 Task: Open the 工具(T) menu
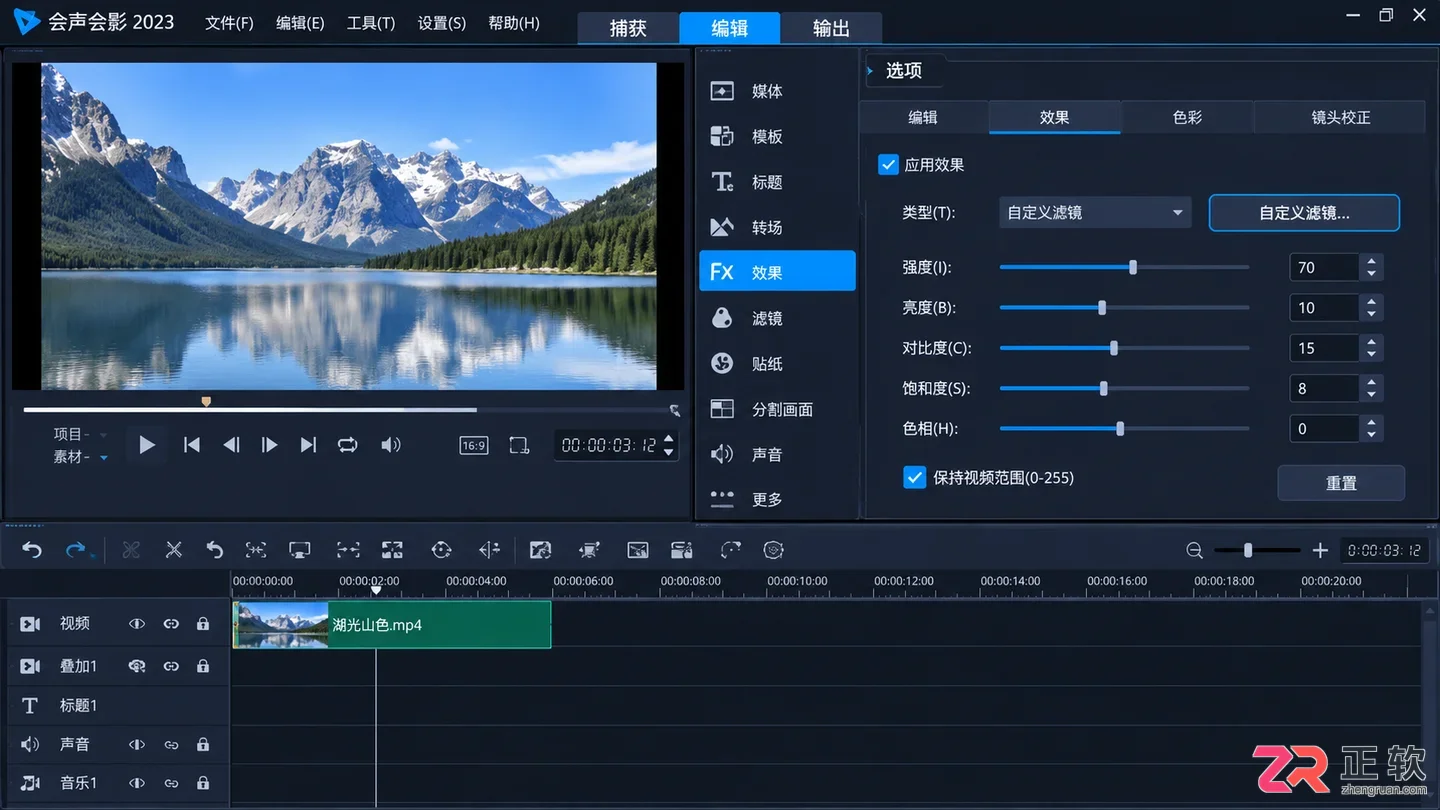point(371,23)
